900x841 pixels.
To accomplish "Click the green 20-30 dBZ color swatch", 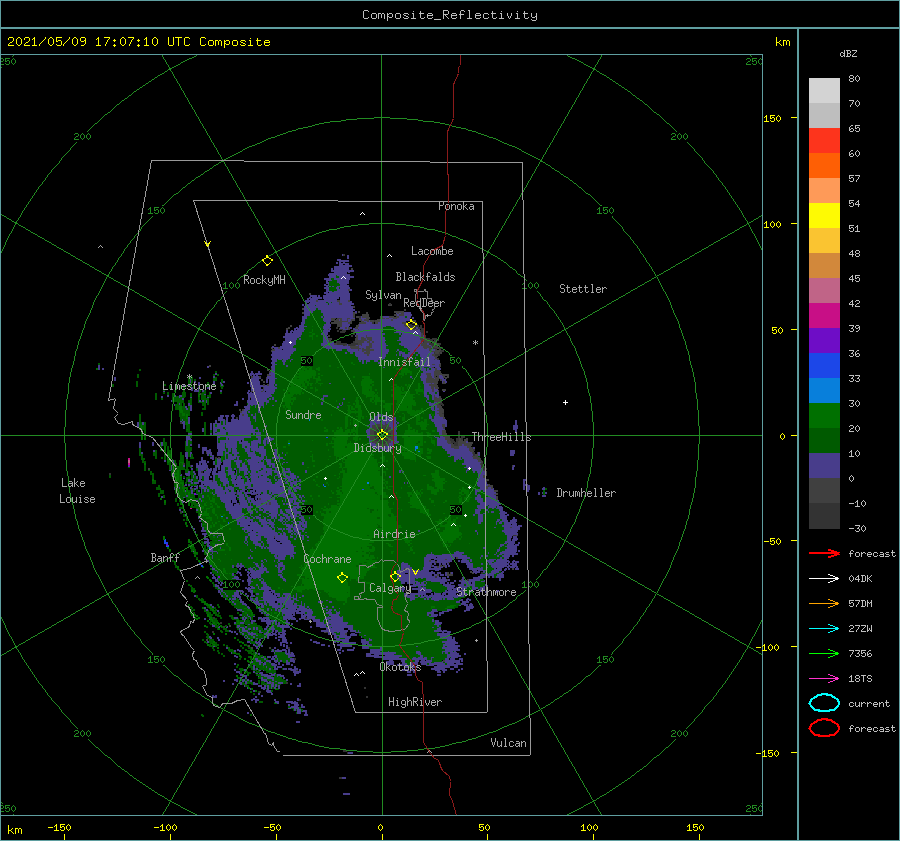I will [824, 416].
